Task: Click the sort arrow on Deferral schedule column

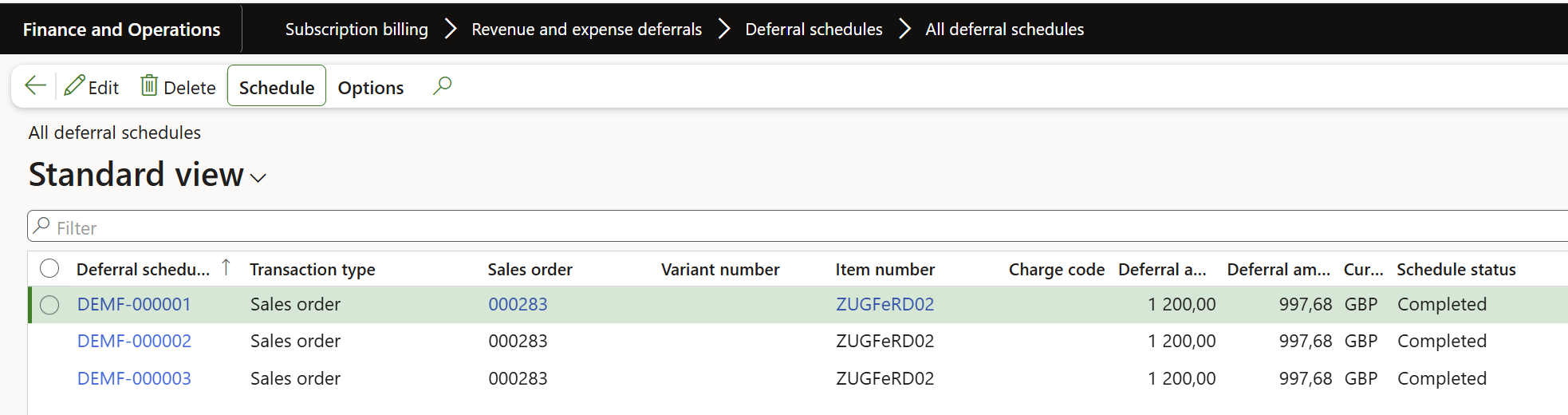Action: point(226,267)
